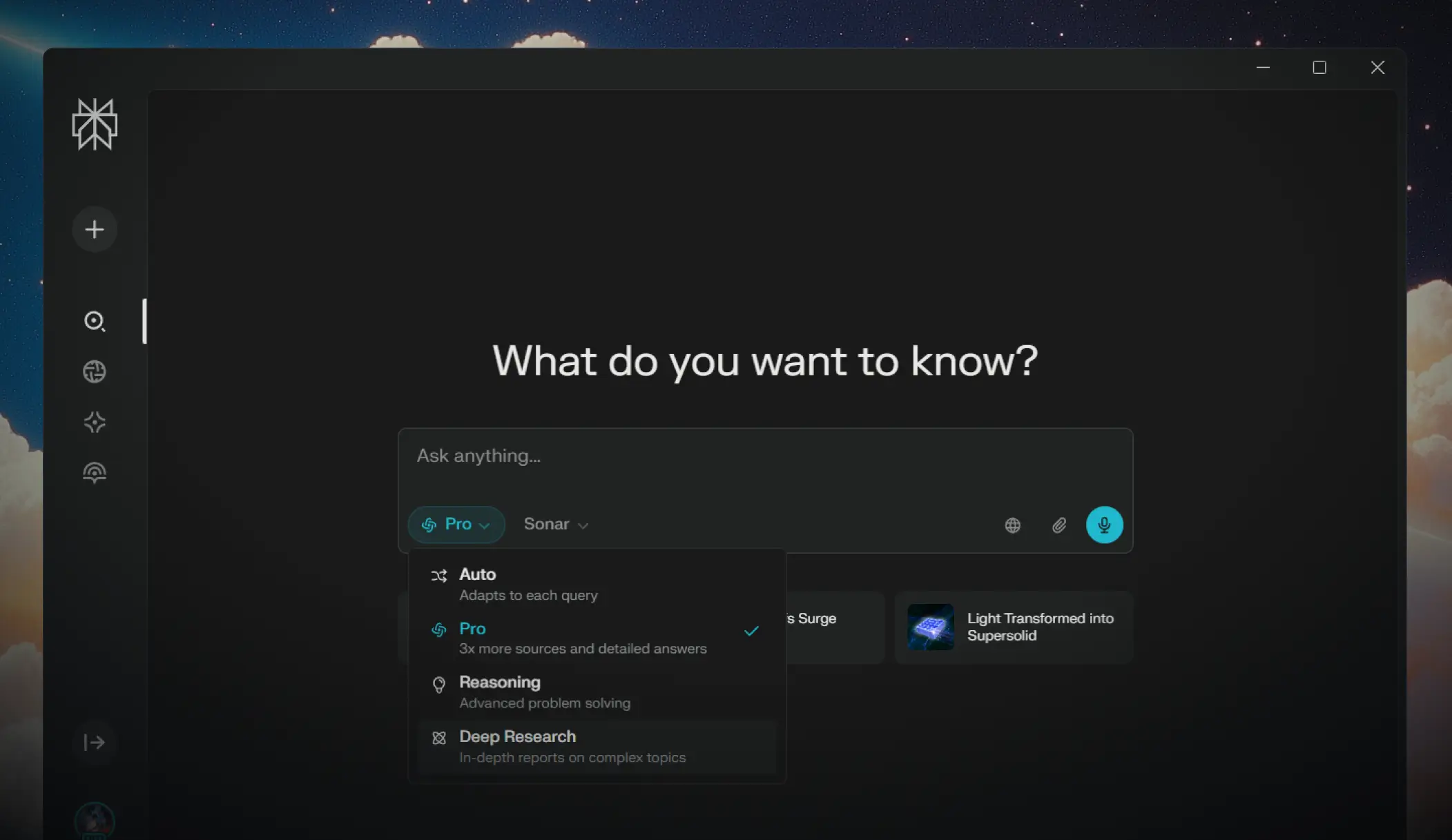The width and height of the screenshot is (1452, 840).
Task: Open Light Transformed into Supersolid card
Action: (1014, 627)
